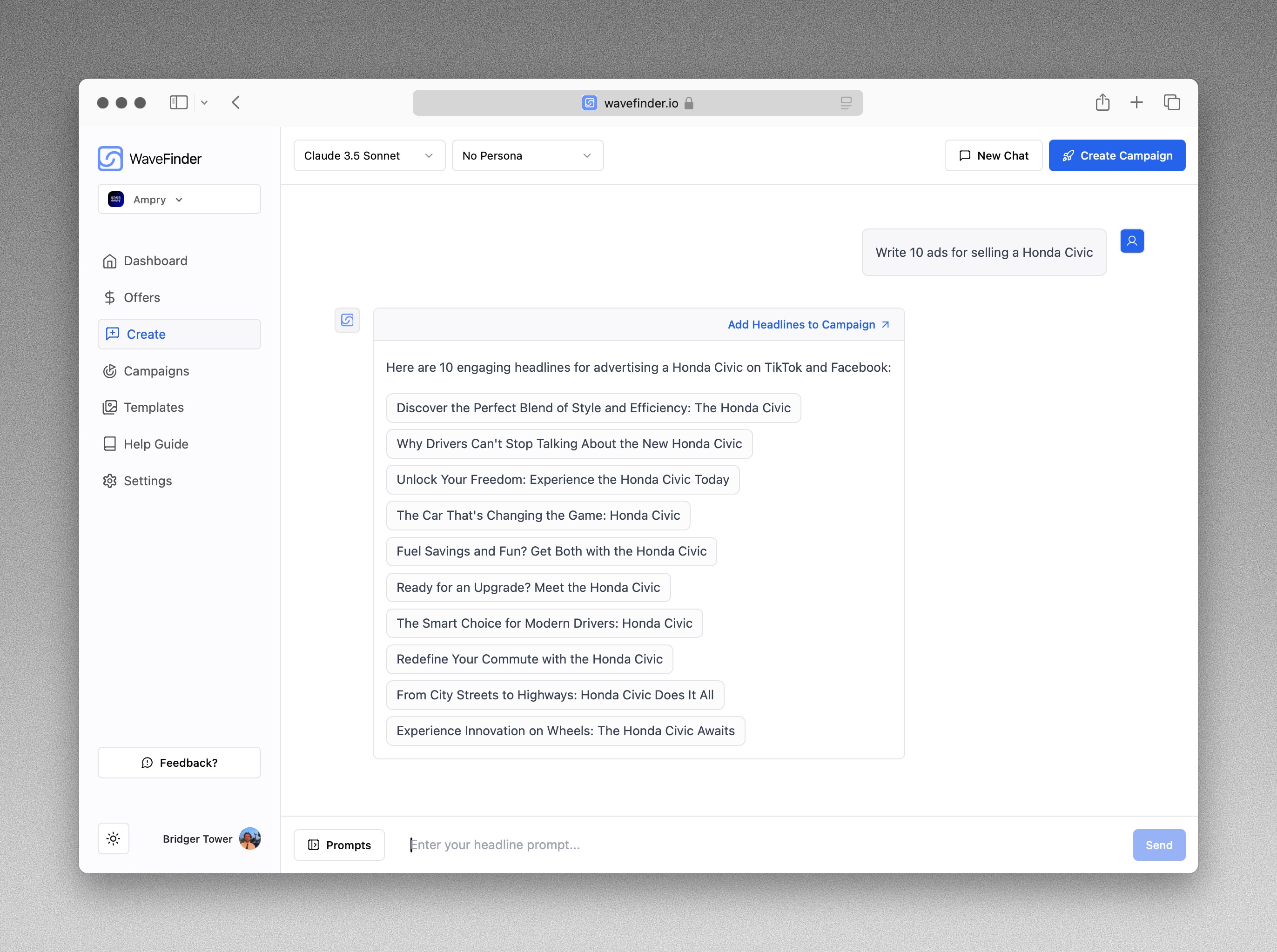Screen dimensions: 1277x952
Task: Click the Ampry workspace logo
Action: 116,200
